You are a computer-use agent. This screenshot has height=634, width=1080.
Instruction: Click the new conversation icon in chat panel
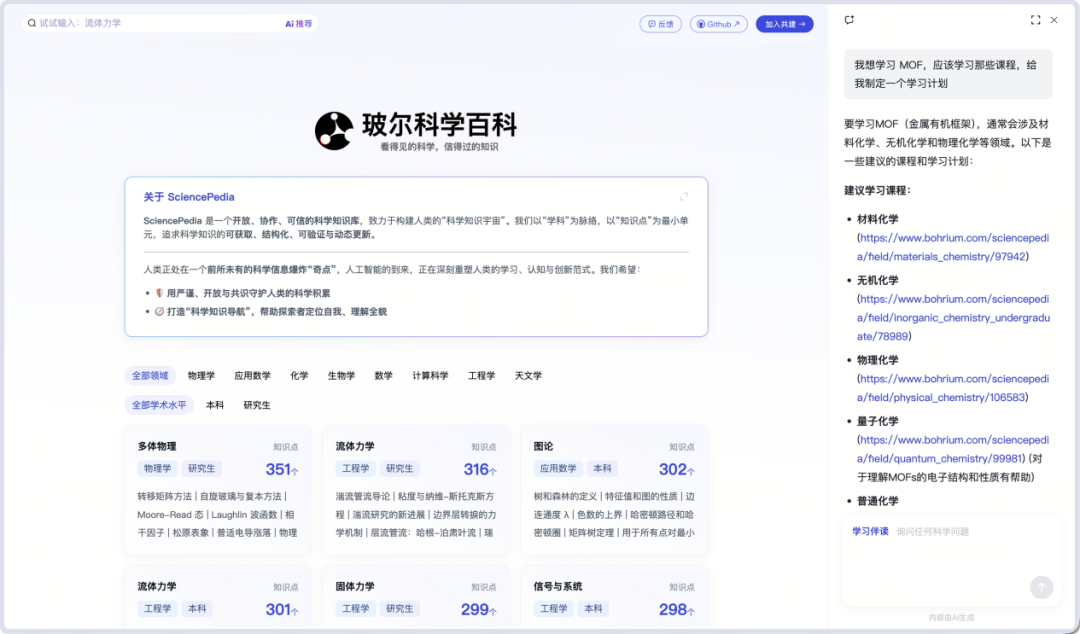coord(849,20)
